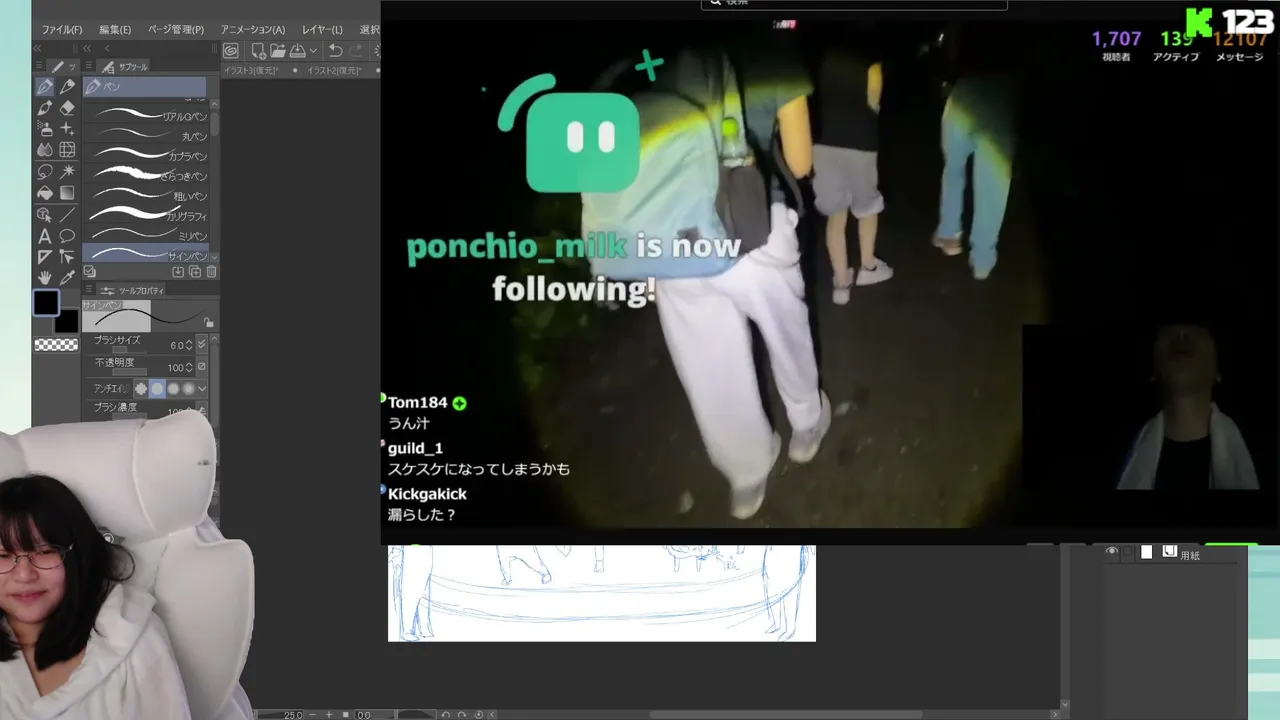
Task: Select the Blend tool
Action: (45, 150)
